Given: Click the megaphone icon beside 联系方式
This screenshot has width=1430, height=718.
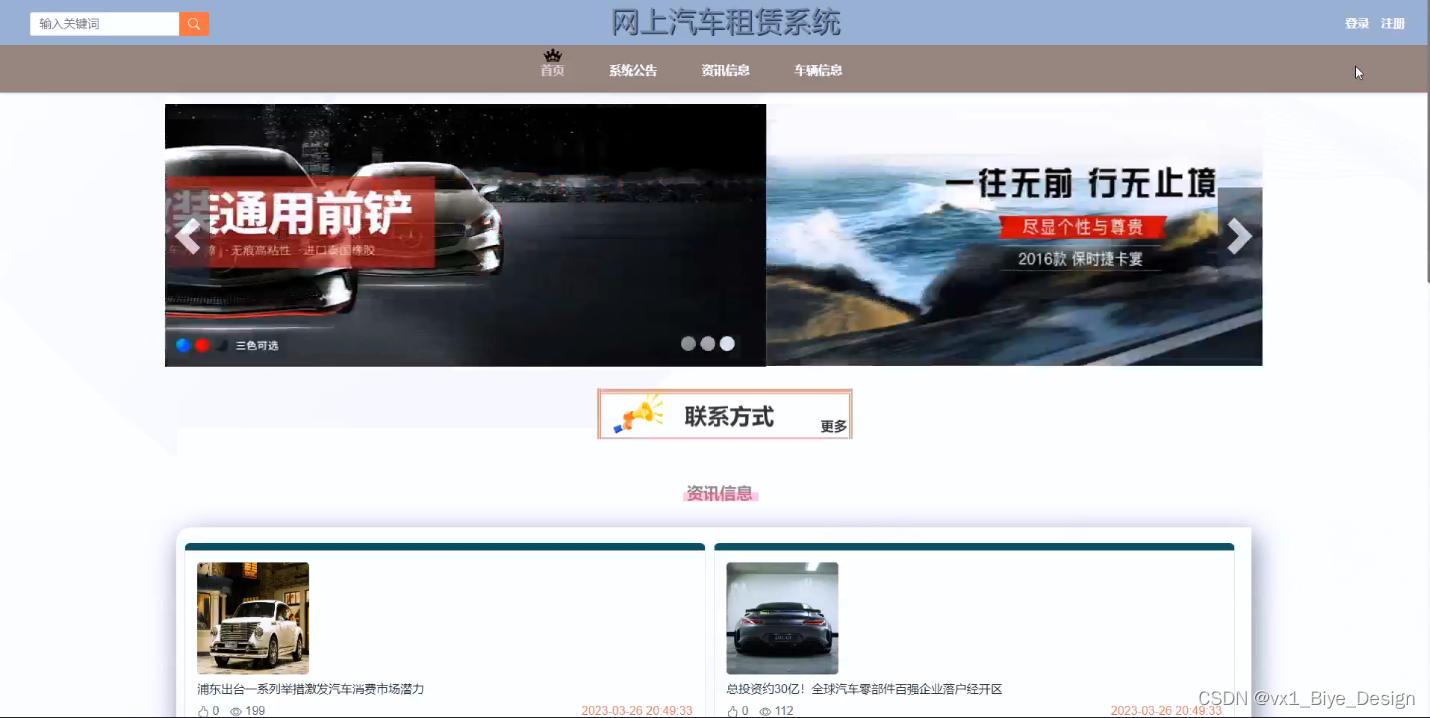Looking at the screenshot, I should pos(638,412).
